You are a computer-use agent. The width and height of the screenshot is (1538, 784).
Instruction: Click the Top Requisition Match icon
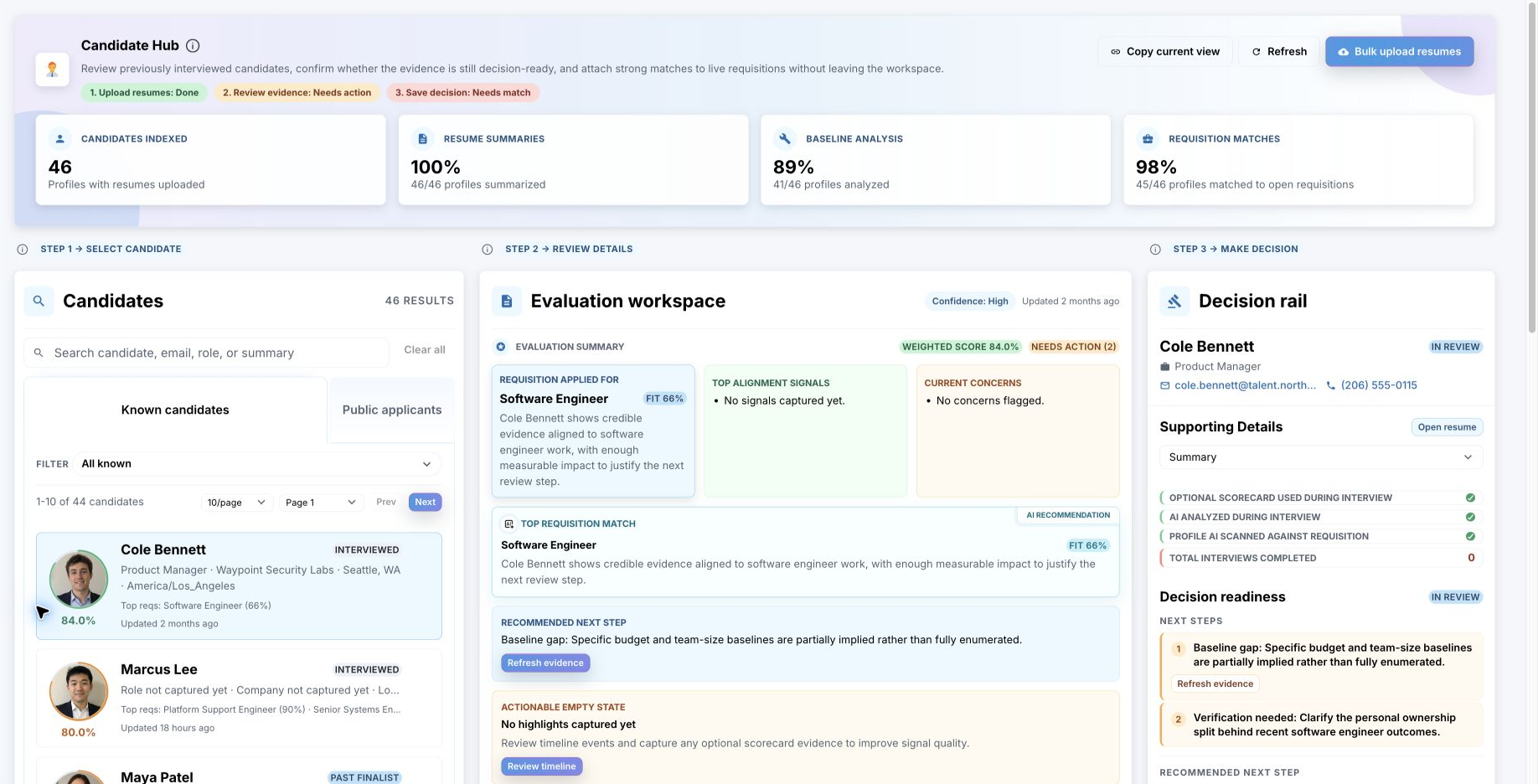pos(508,524)
